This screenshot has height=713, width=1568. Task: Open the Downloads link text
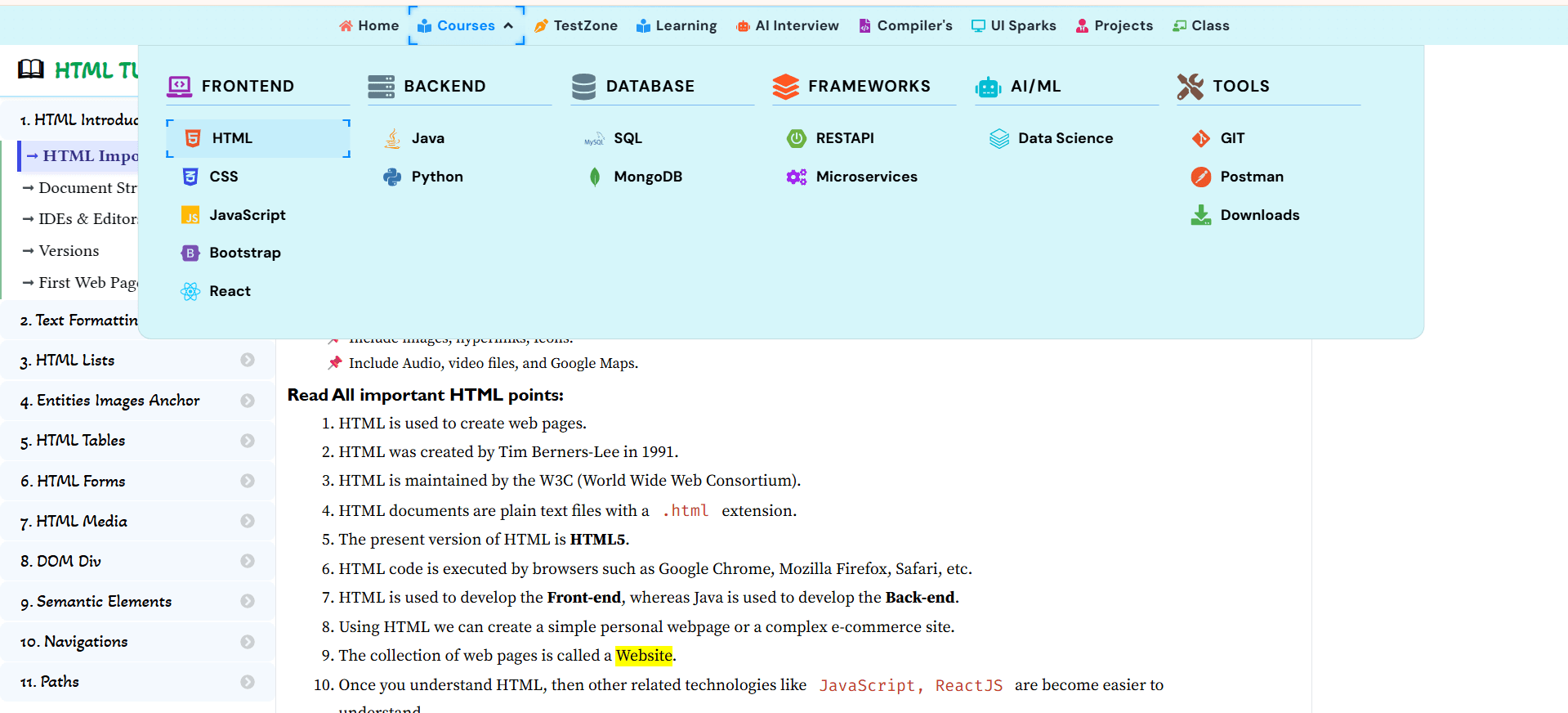pos(1260,215)
